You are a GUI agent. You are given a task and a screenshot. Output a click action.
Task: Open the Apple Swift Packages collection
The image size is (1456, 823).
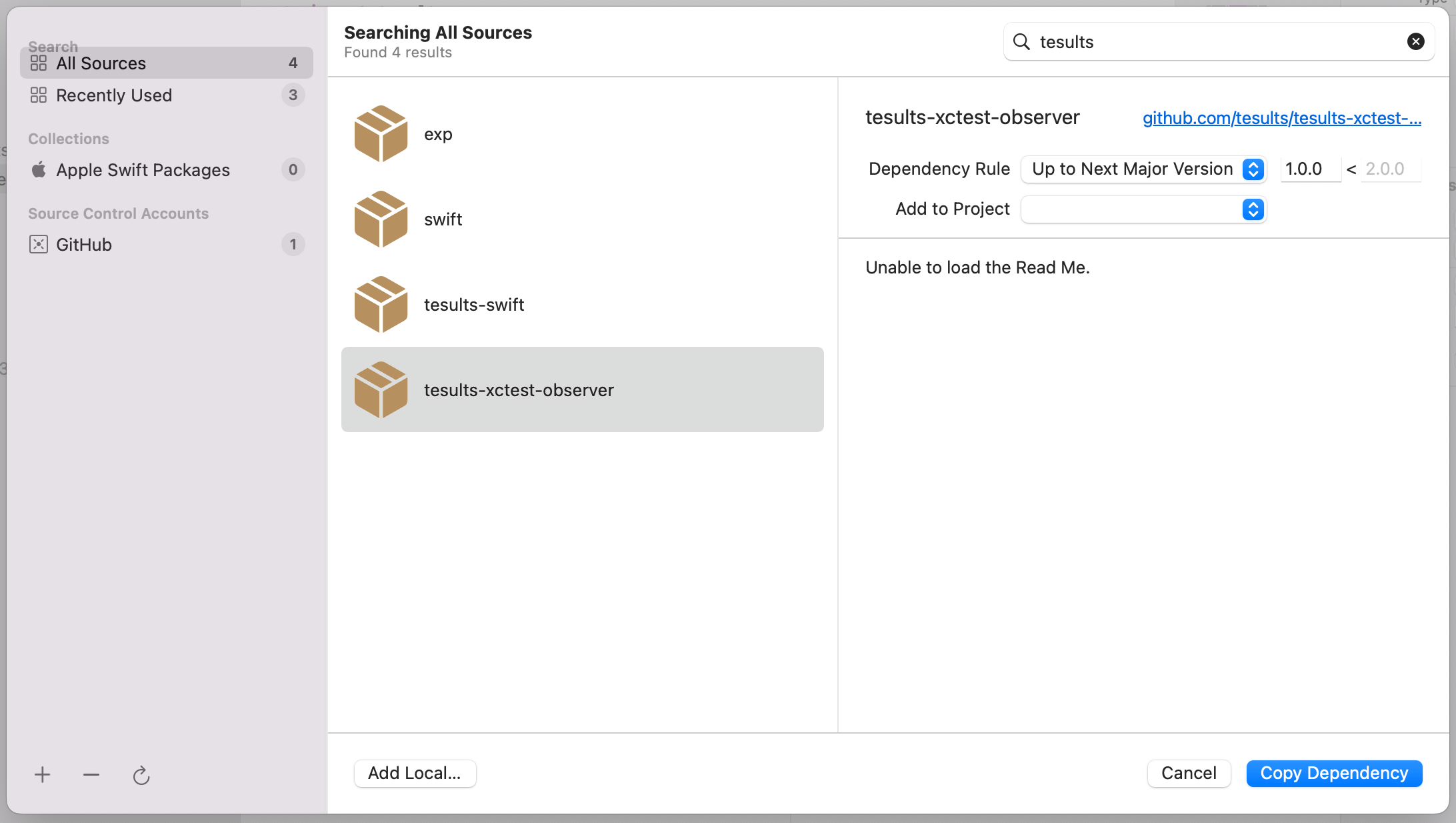167,169
